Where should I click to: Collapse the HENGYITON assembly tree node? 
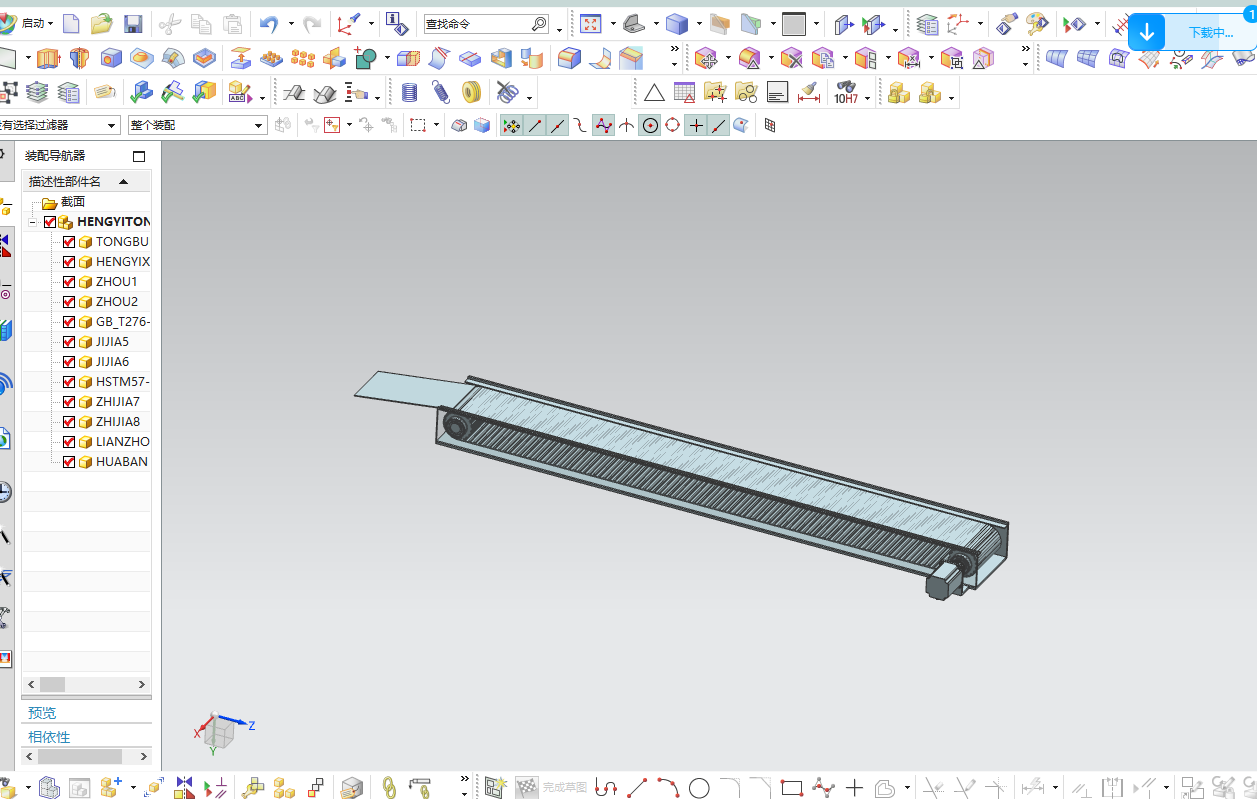click(x=33, y=222)
